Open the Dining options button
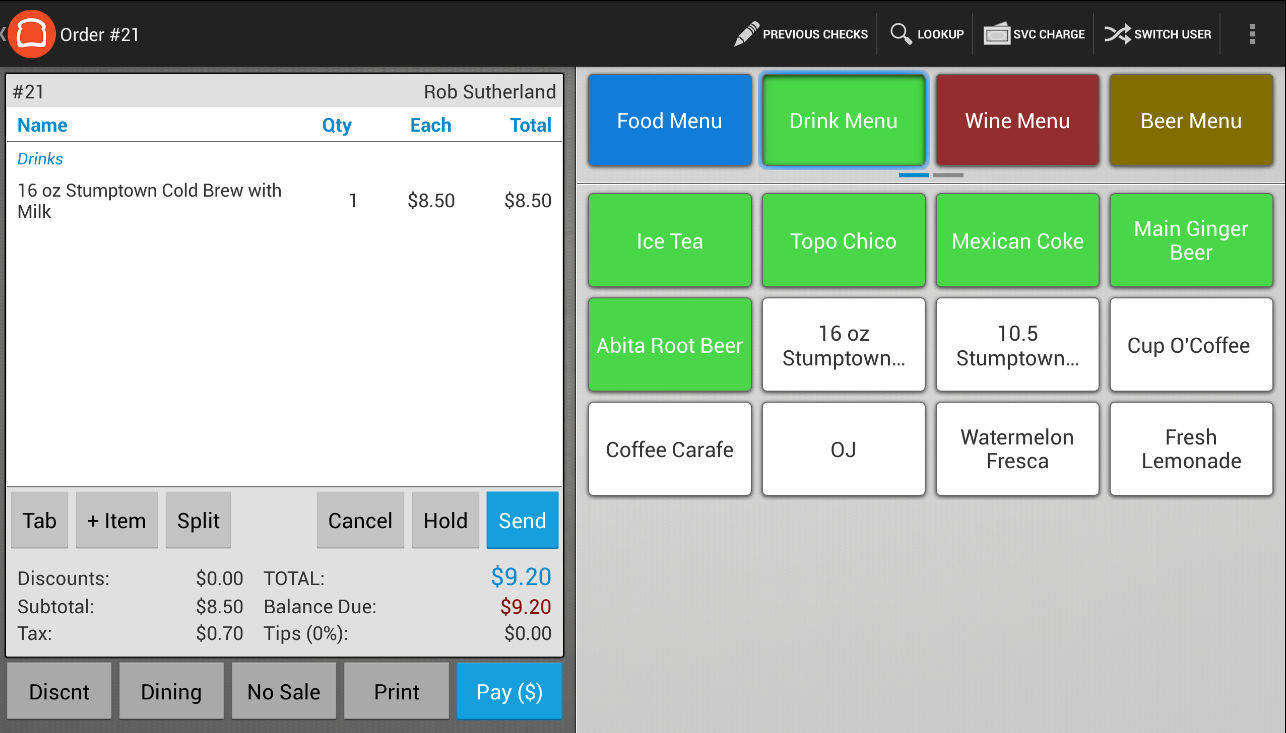The width and height of the screenshot is (1286, 733). tap(171, 692)
